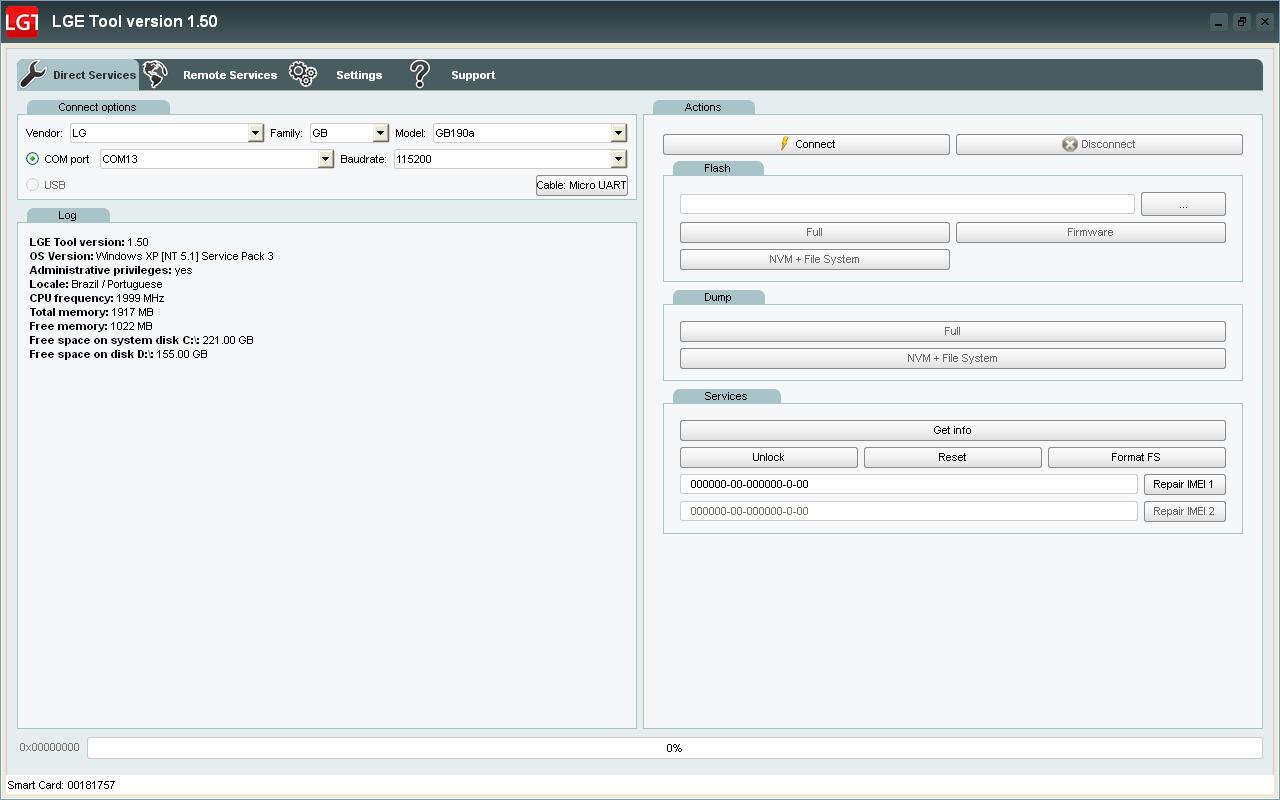The image size is (1280, 800).
Task: Click the Repair IMEI 2 button
Action: coord(1184,511)
